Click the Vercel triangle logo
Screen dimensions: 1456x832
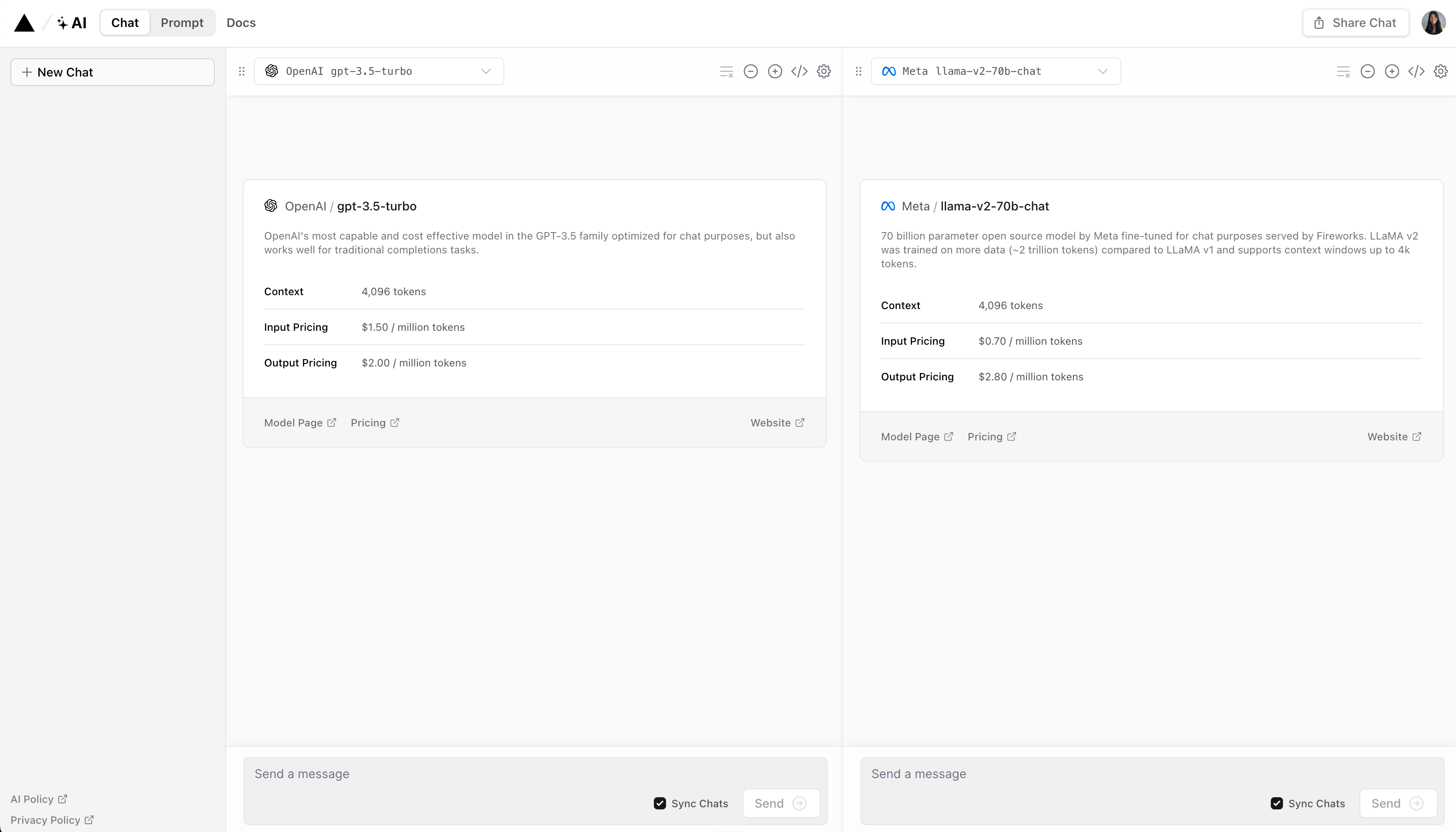pos(24,23)
